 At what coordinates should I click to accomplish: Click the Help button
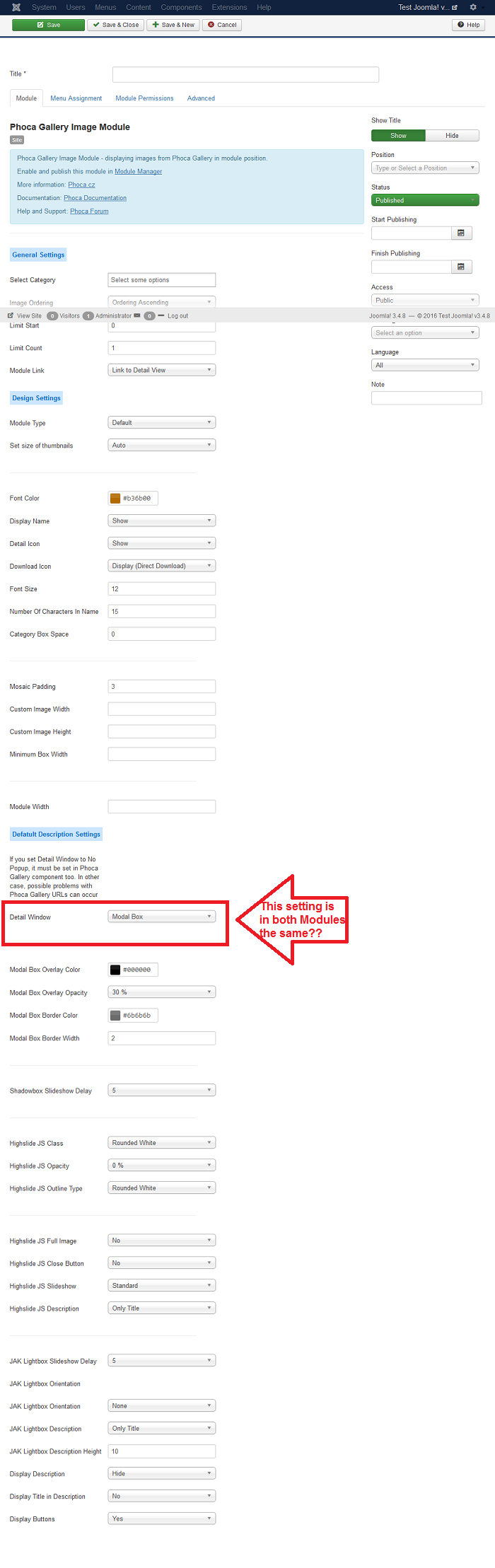468,25
